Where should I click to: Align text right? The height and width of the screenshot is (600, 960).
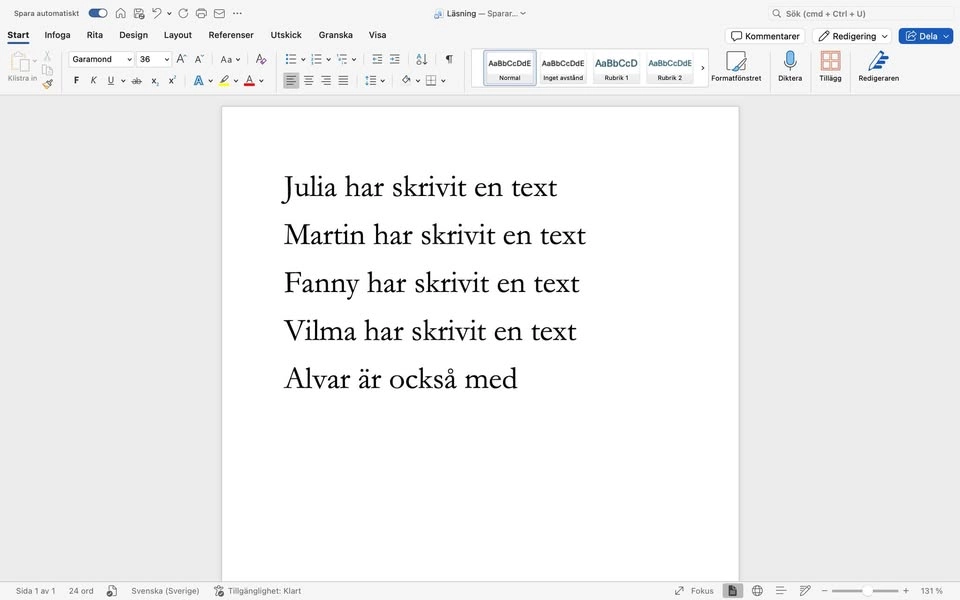coord(326,80)
